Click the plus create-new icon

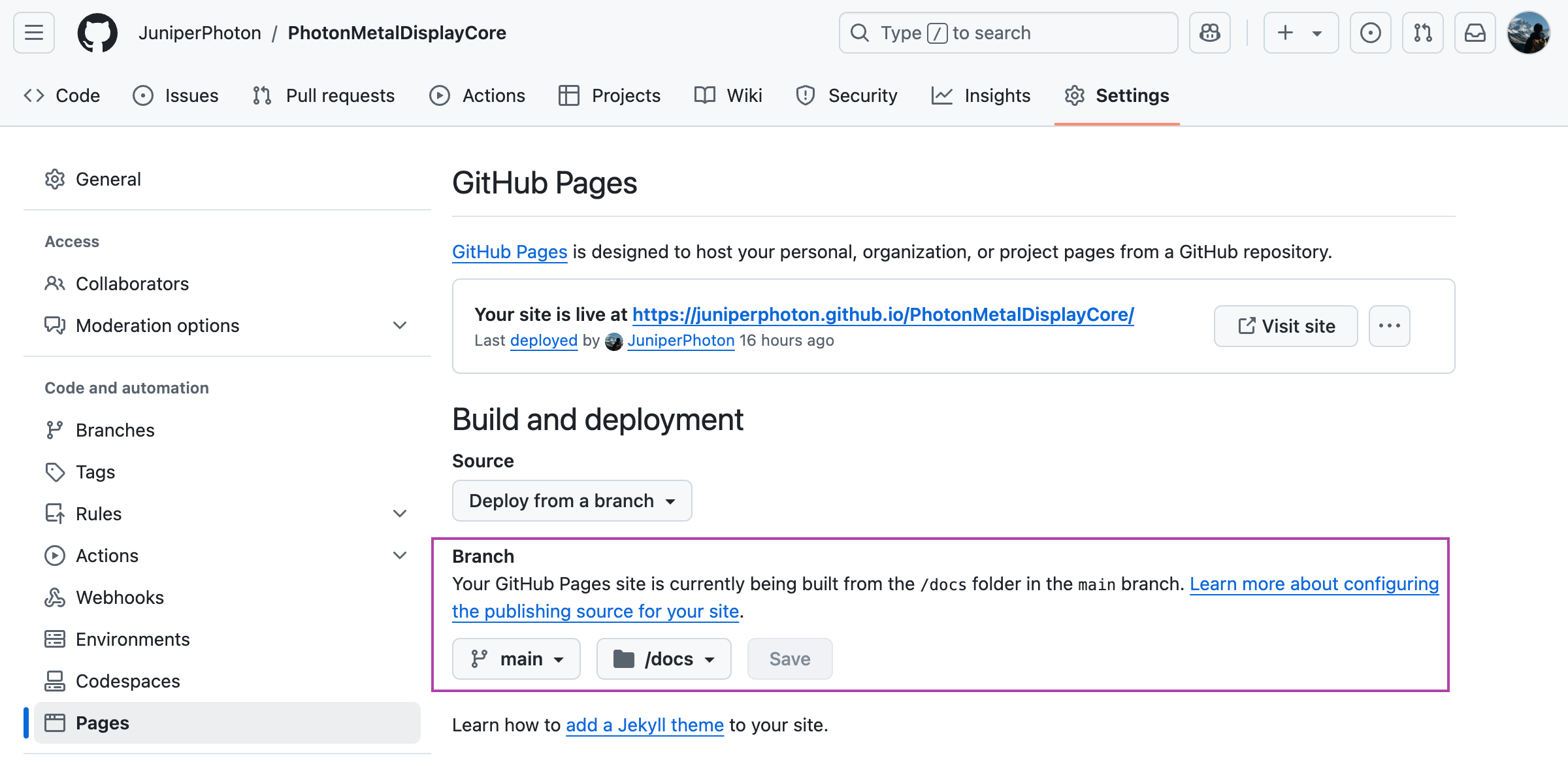pyautogui.click(x=1285, y=33)
